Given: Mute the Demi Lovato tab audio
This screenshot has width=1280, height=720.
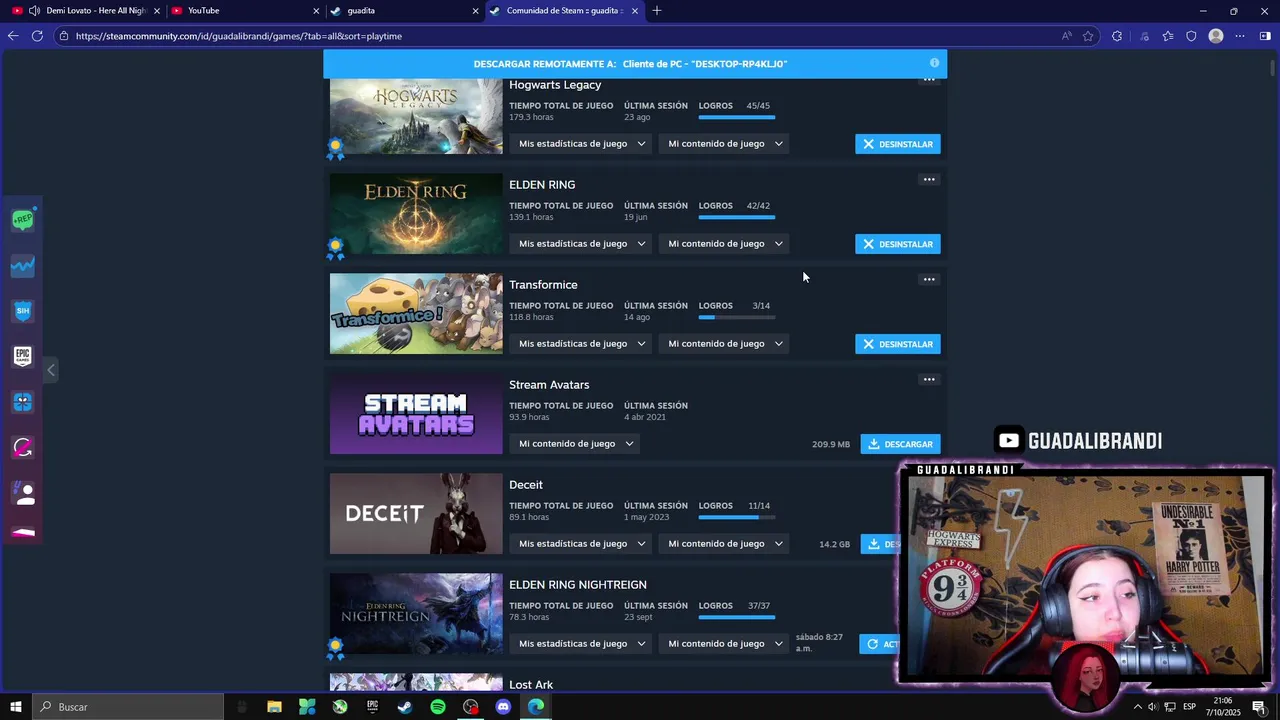Looking at the screenshot, I should coord(34,11).
